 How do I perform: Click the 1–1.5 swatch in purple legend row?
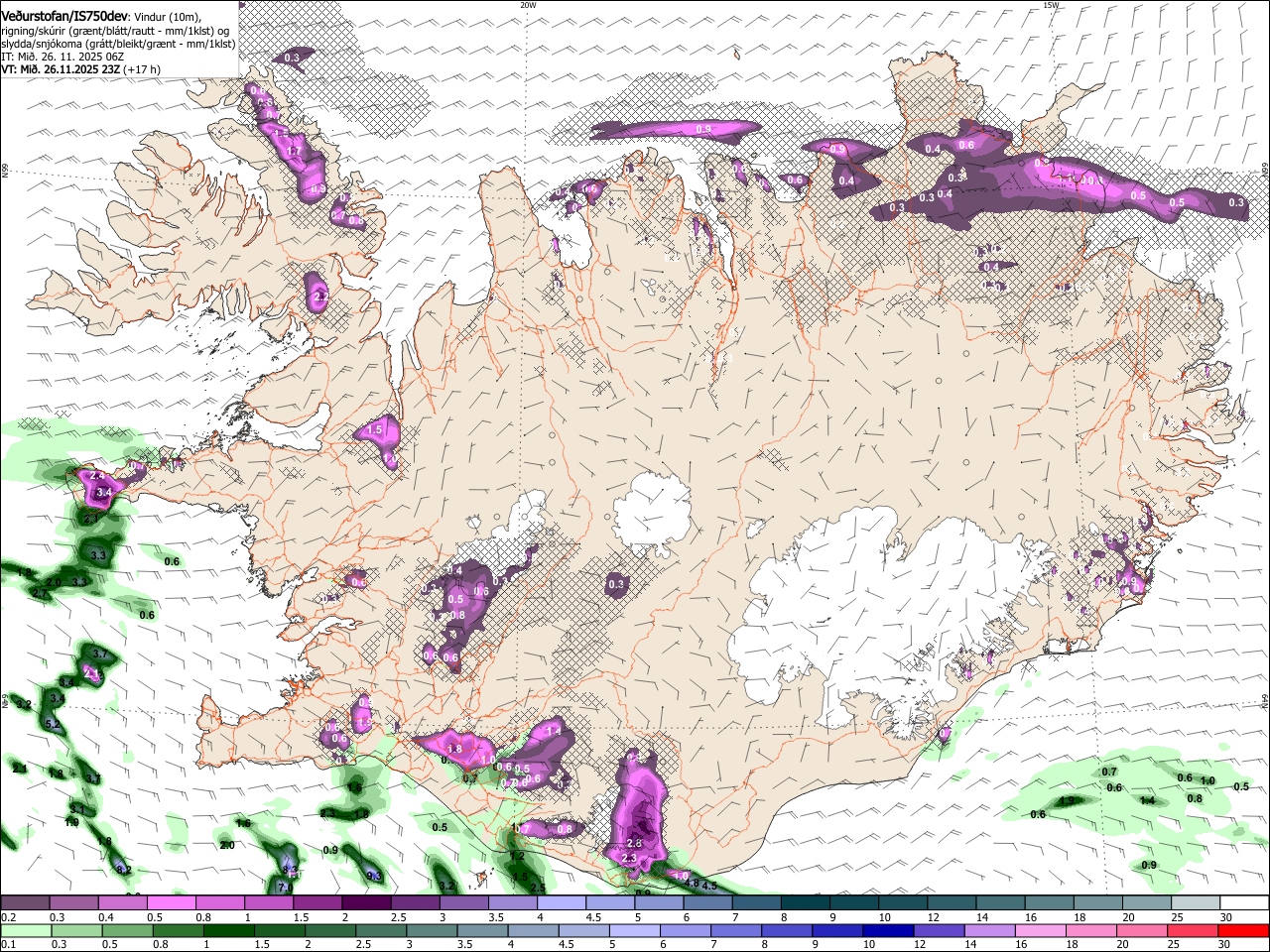click(x=268, y=903)
